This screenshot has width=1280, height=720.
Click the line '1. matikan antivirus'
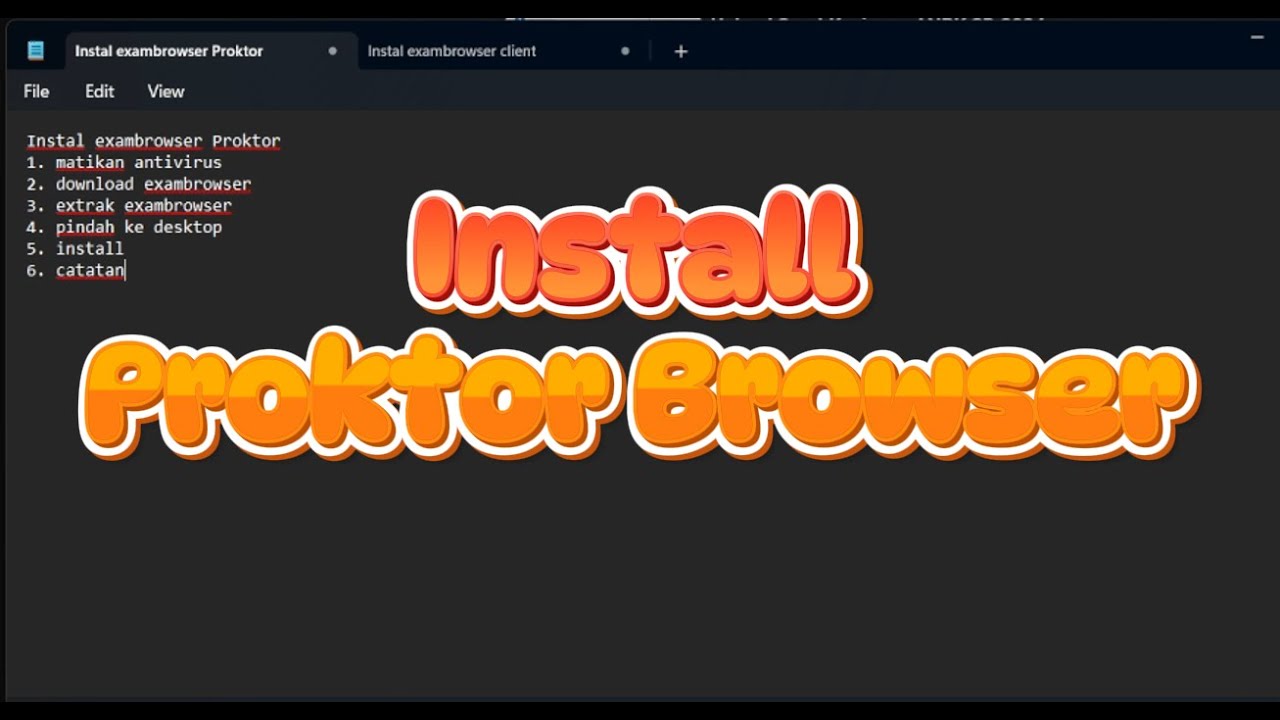point(124,162)
